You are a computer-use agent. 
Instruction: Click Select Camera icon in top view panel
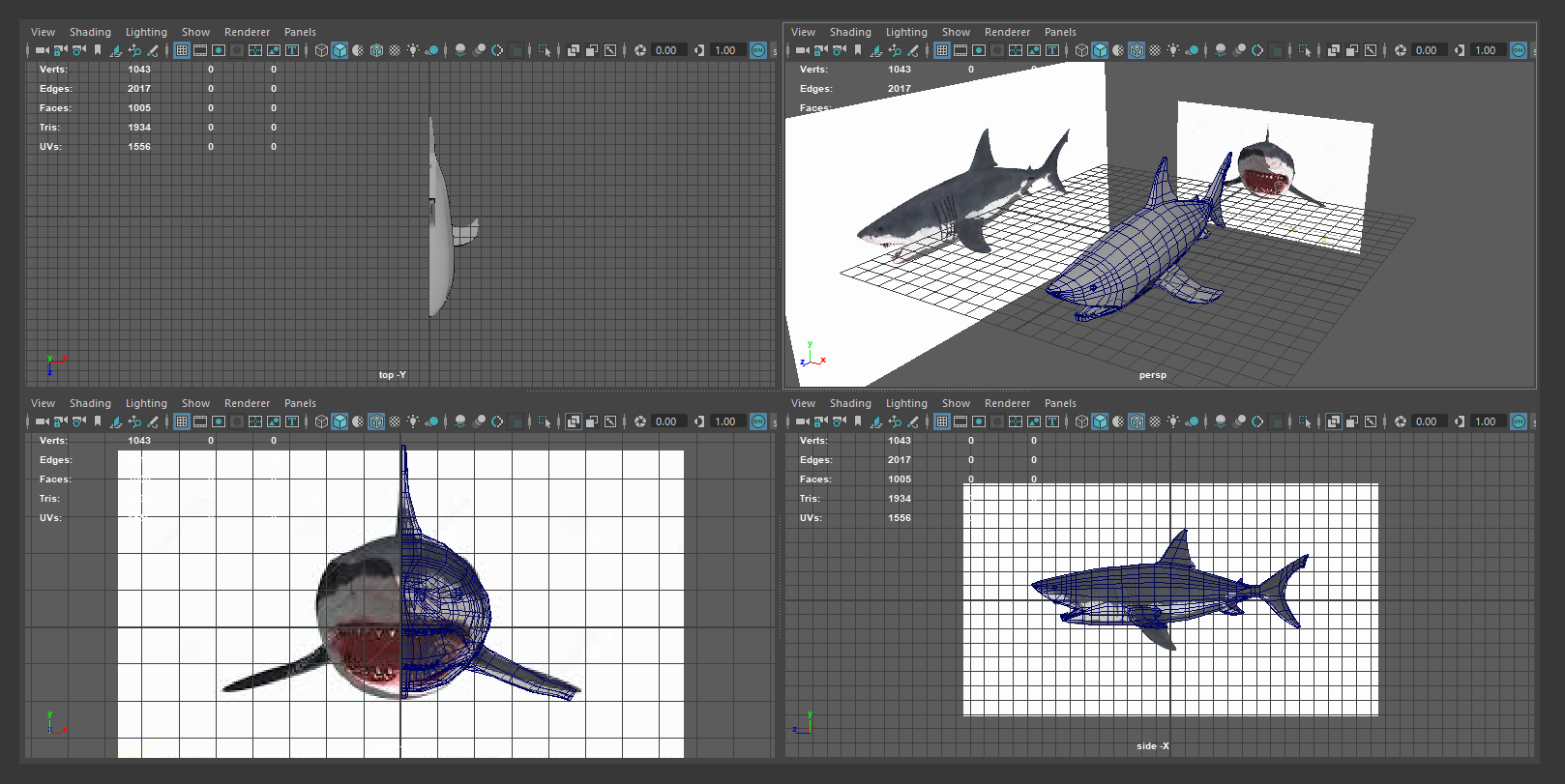[42, 50]
